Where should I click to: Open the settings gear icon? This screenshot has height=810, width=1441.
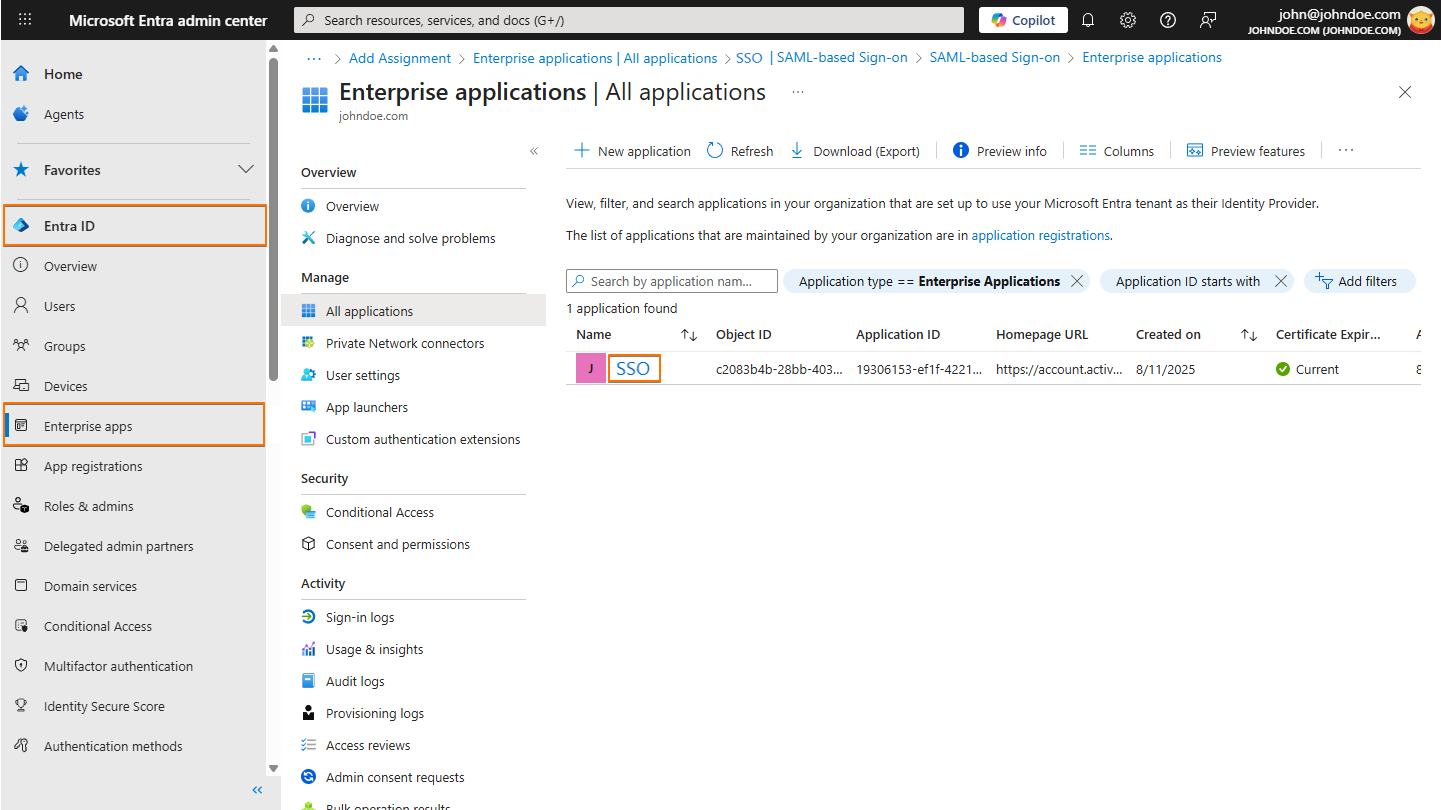click(x=1128, y=20)
